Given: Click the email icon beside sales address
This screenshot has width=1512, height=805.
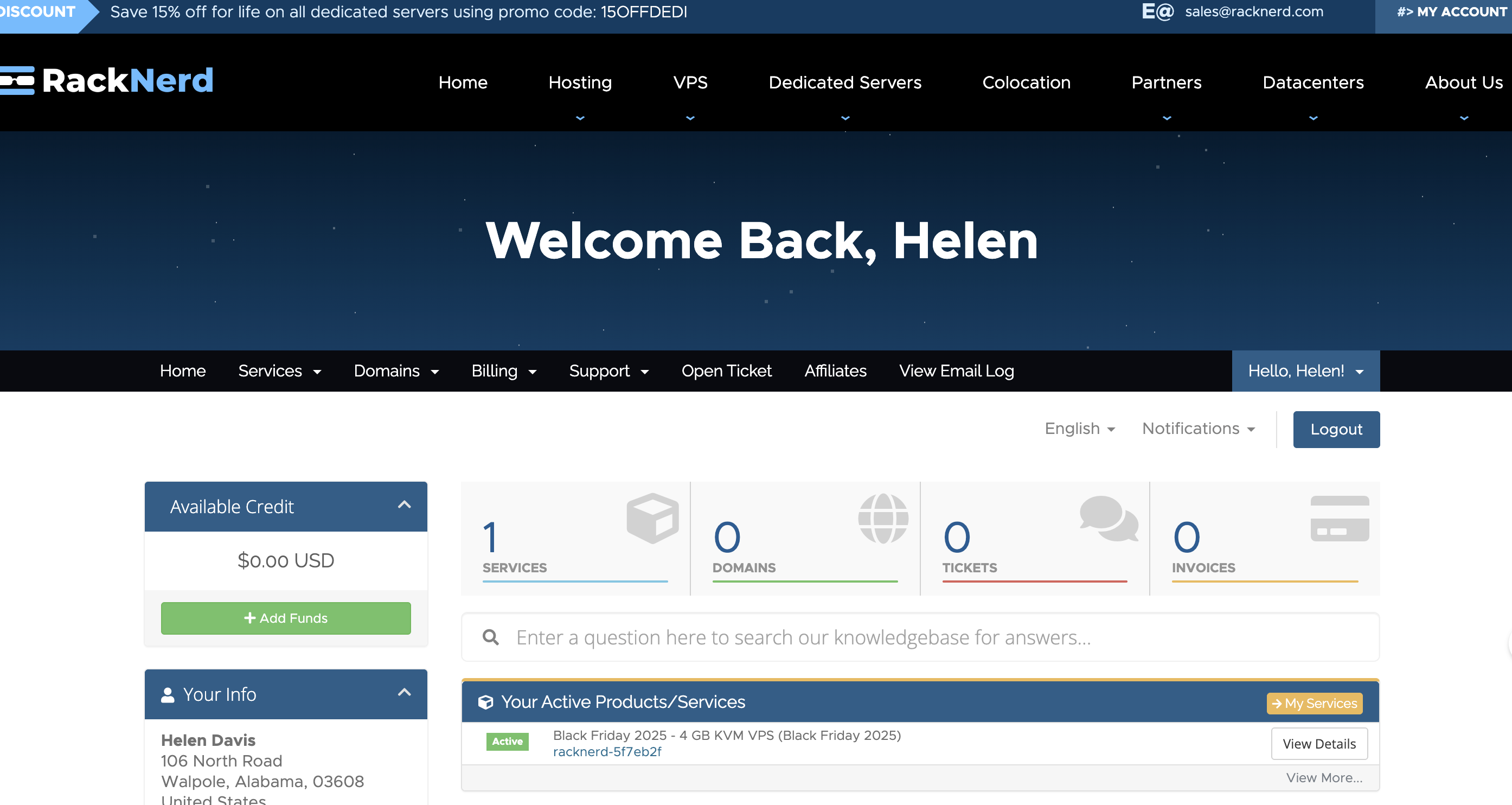Looking at the screenshot, I should click(1157, 12).
